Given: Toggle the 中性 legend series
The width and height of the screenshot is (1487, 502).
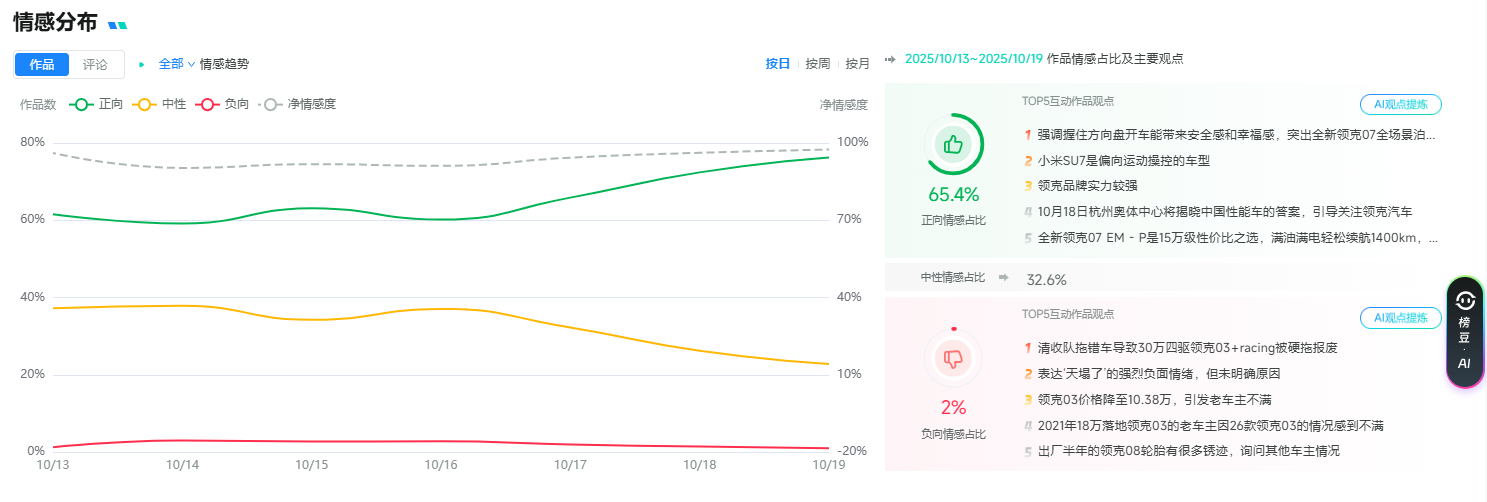Looking at the screenshot, I should pyautogui.click(x=159, y=104).
